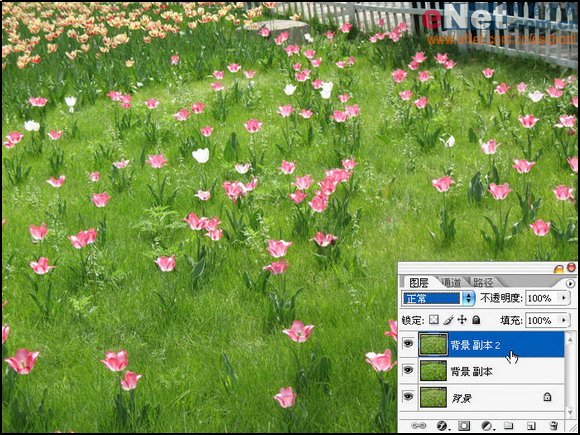The image size is (580, 435).
Task: Open the 正常 blend mode dropdown
Action: tap(439, 298)
